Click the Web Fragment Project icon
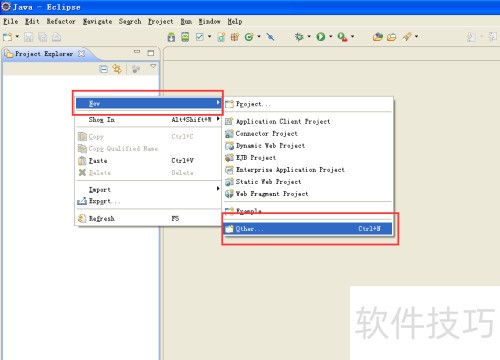Viewport: 500px width, 360px height. click(229, 194)
